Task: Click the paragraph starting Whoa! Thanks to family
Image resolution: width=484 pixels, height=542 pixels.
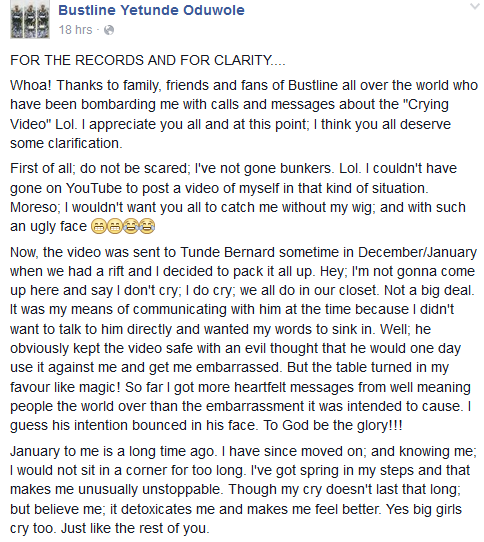Action: click(x=244, y=114)
